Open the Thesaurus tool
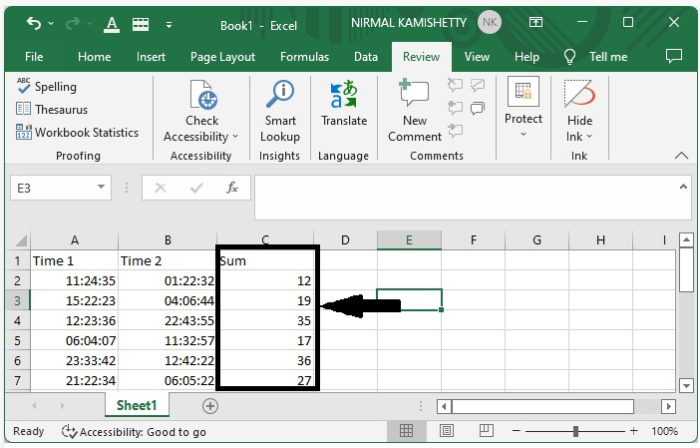 click(x=52, y=109)
